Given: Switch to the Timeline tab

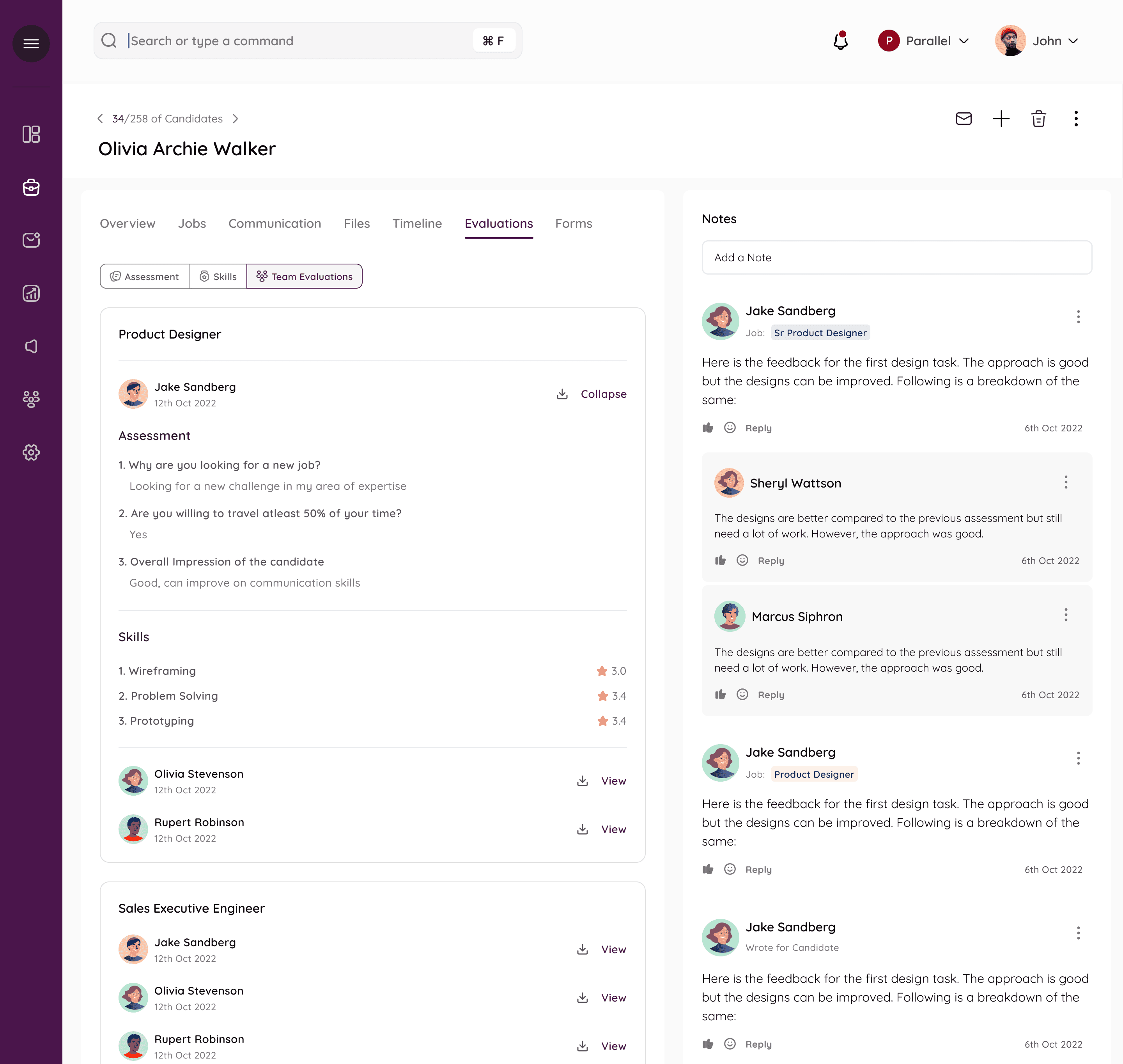Looking at the screenshot, I should [417, 223].
